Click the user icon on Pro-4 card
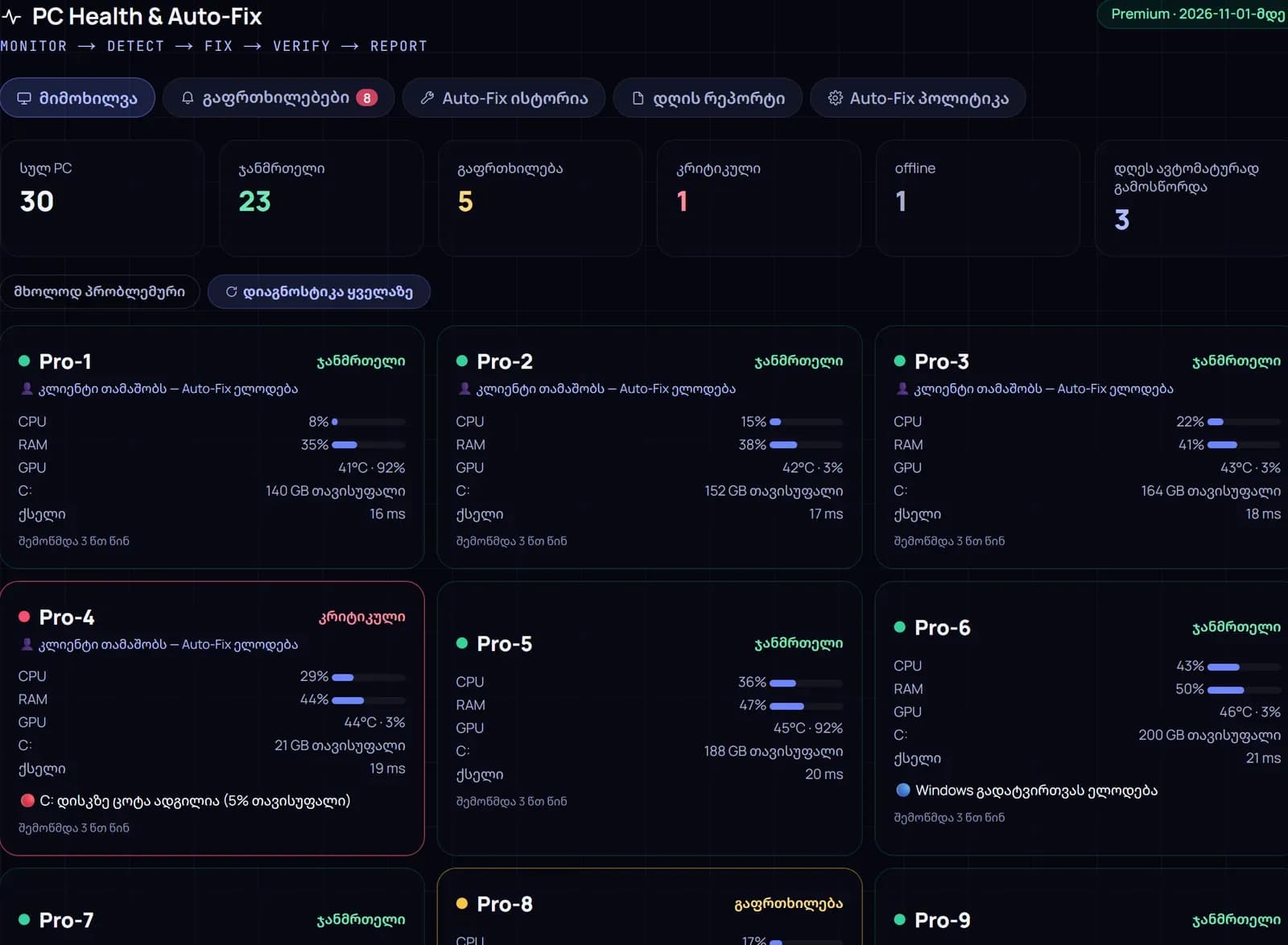The width and height of the screenshot is (1288, 945). coord(27,645)
